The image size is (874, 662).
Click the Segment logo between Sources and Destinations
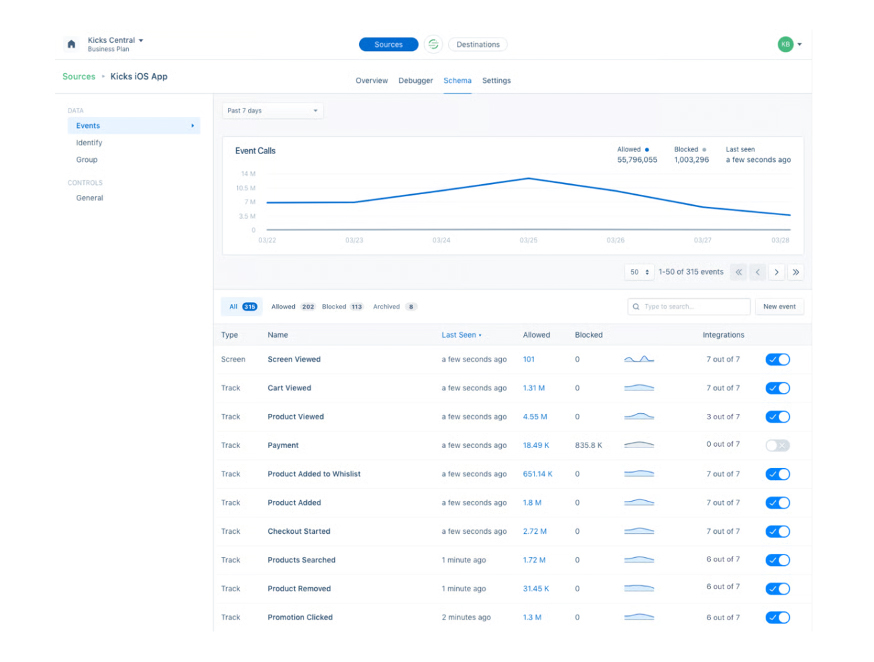click(433, 44)
